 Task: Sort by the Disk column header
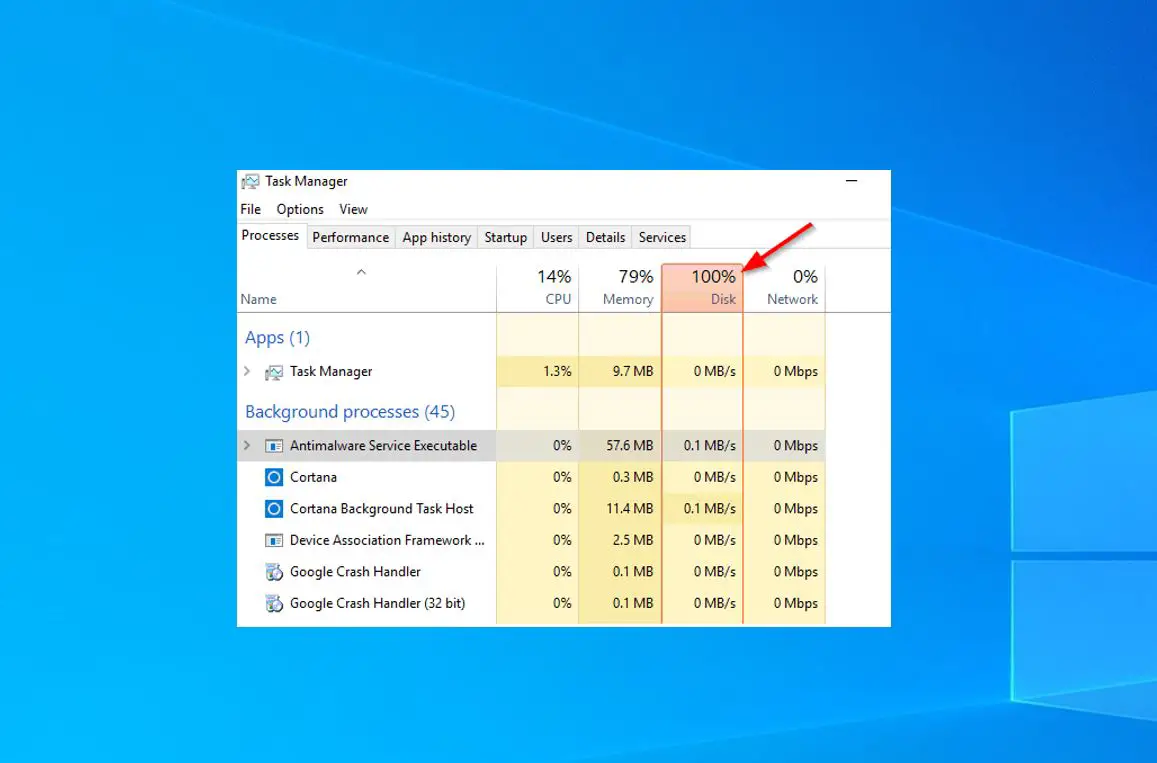(702, 288)
